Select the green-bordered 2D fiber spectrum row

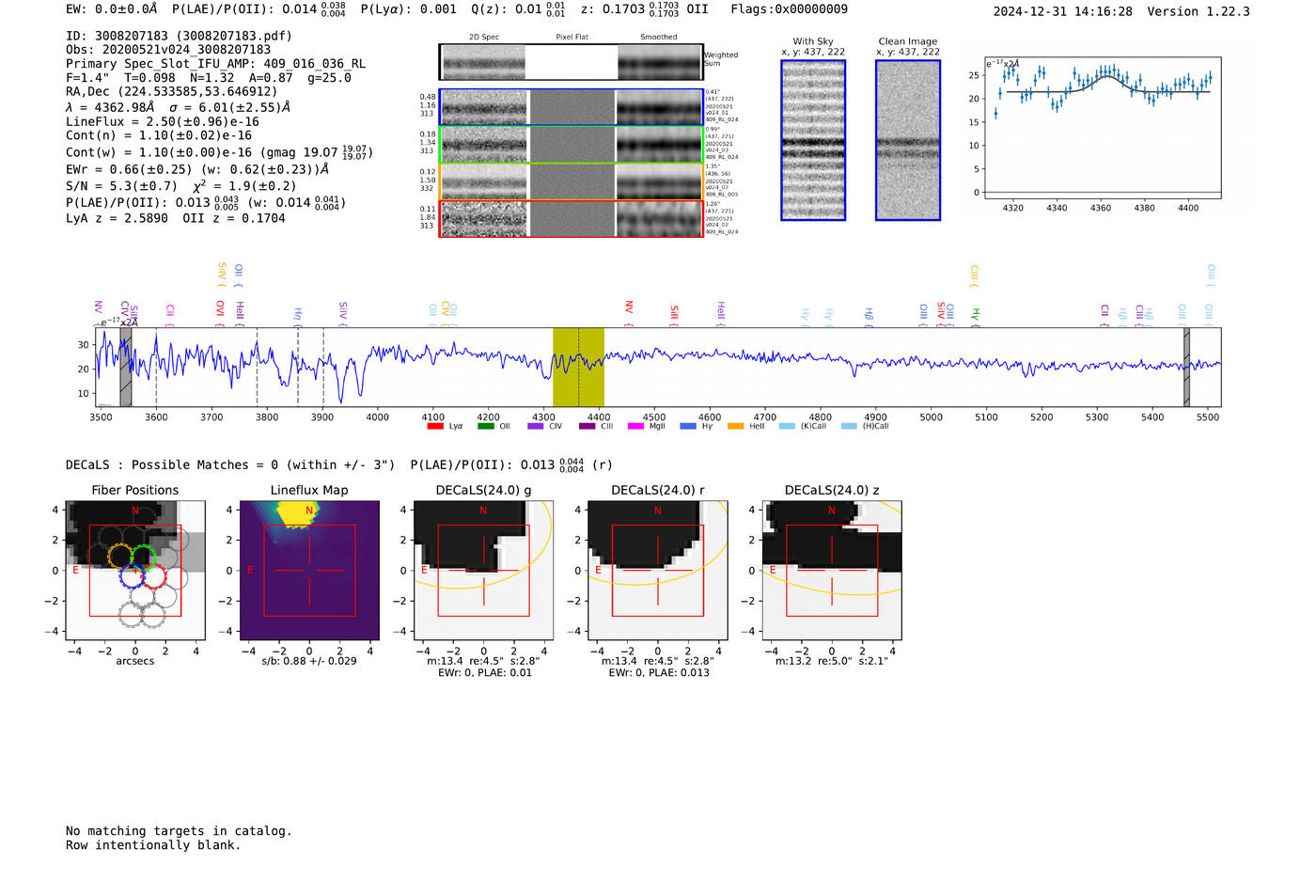[571, 144]
